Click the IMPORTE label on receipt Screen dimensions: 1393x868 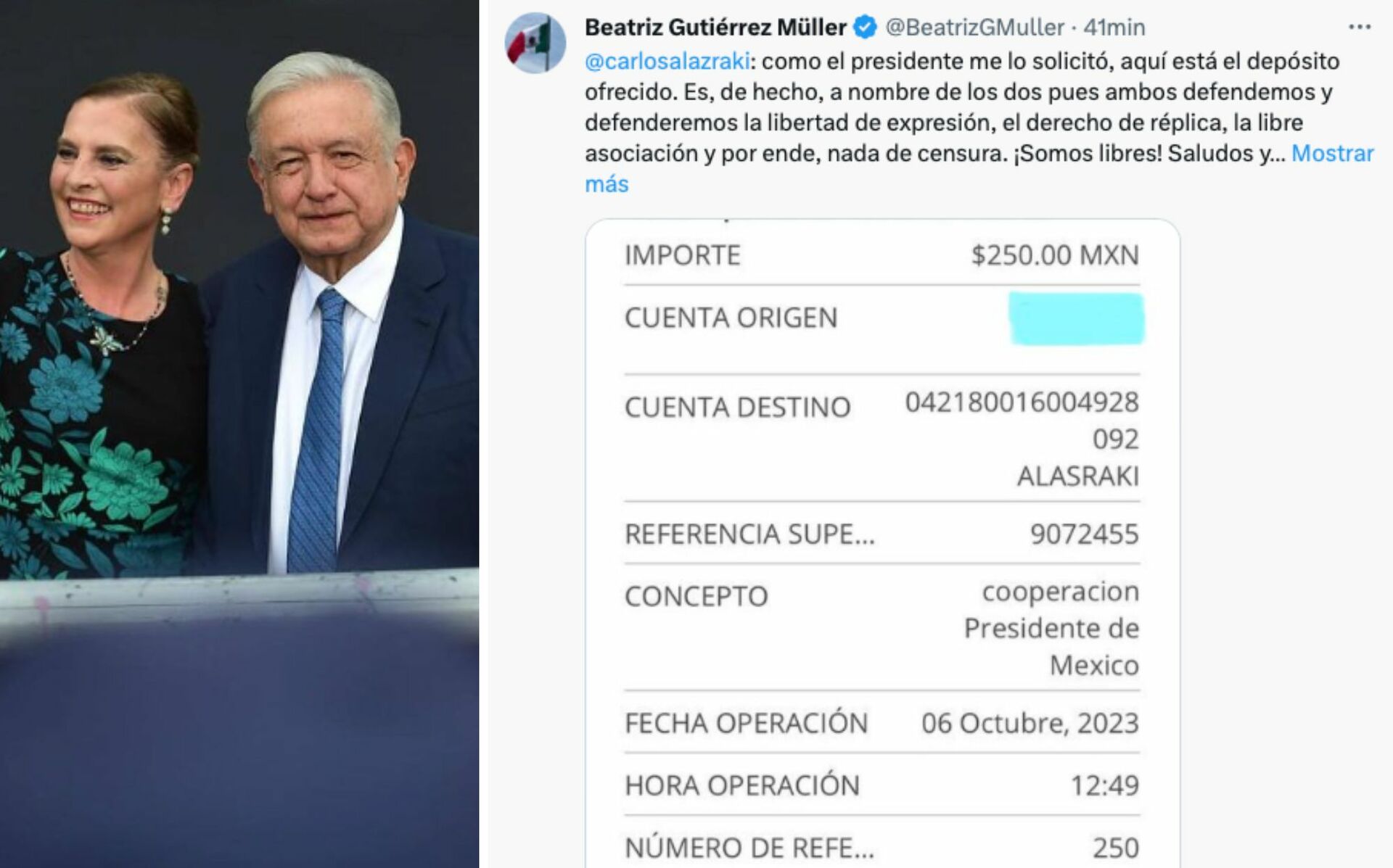(x=683, y=255)
